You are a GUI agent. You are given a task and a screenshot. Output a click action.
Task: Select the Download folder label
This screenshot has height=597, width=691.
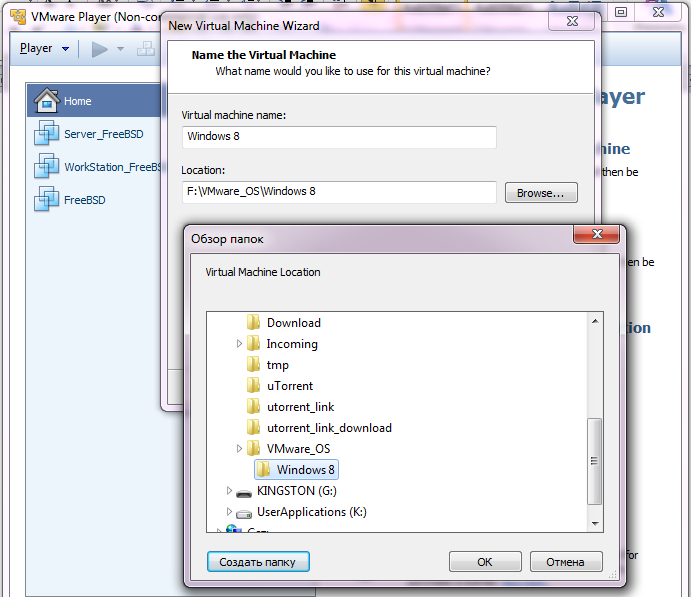click(293, 323)
